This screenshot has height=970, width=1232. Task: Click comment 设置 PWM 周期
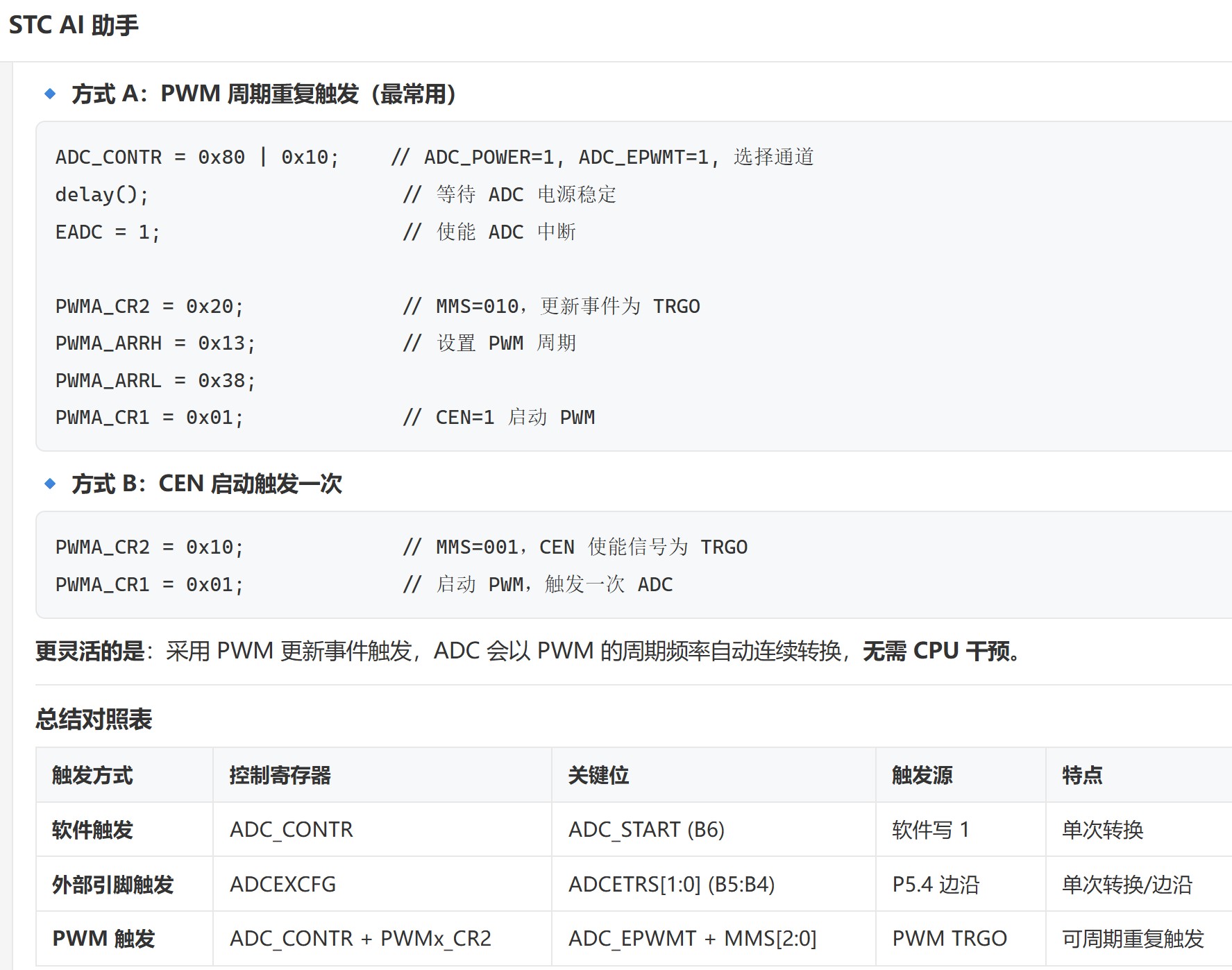click(x=489, y=343)
